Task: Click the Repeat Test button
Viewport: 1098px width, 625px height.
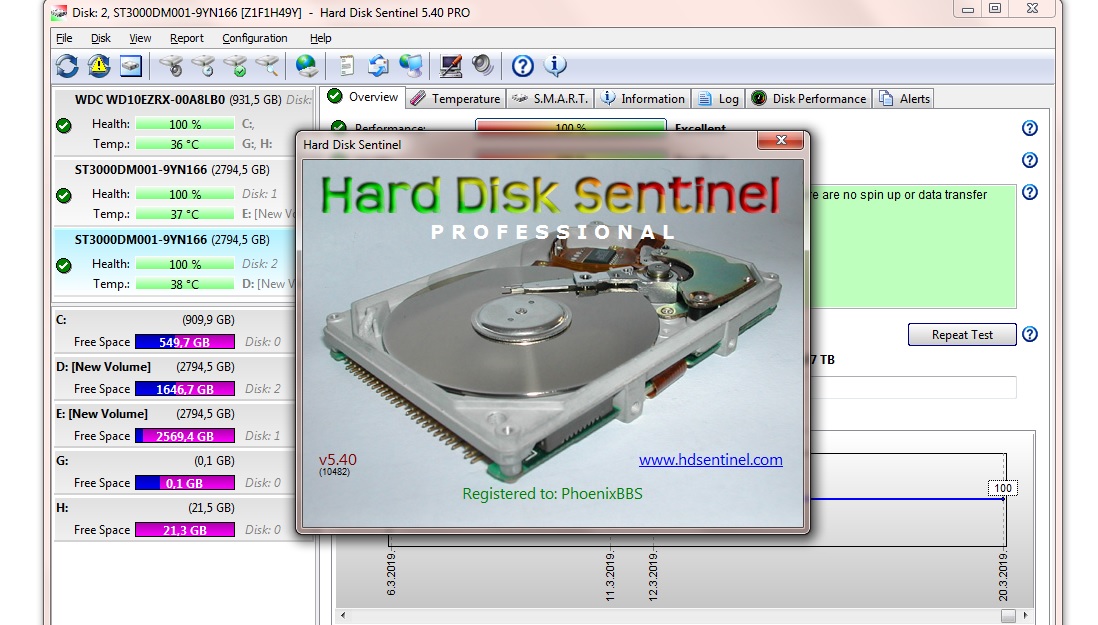Action: [961, 334]
